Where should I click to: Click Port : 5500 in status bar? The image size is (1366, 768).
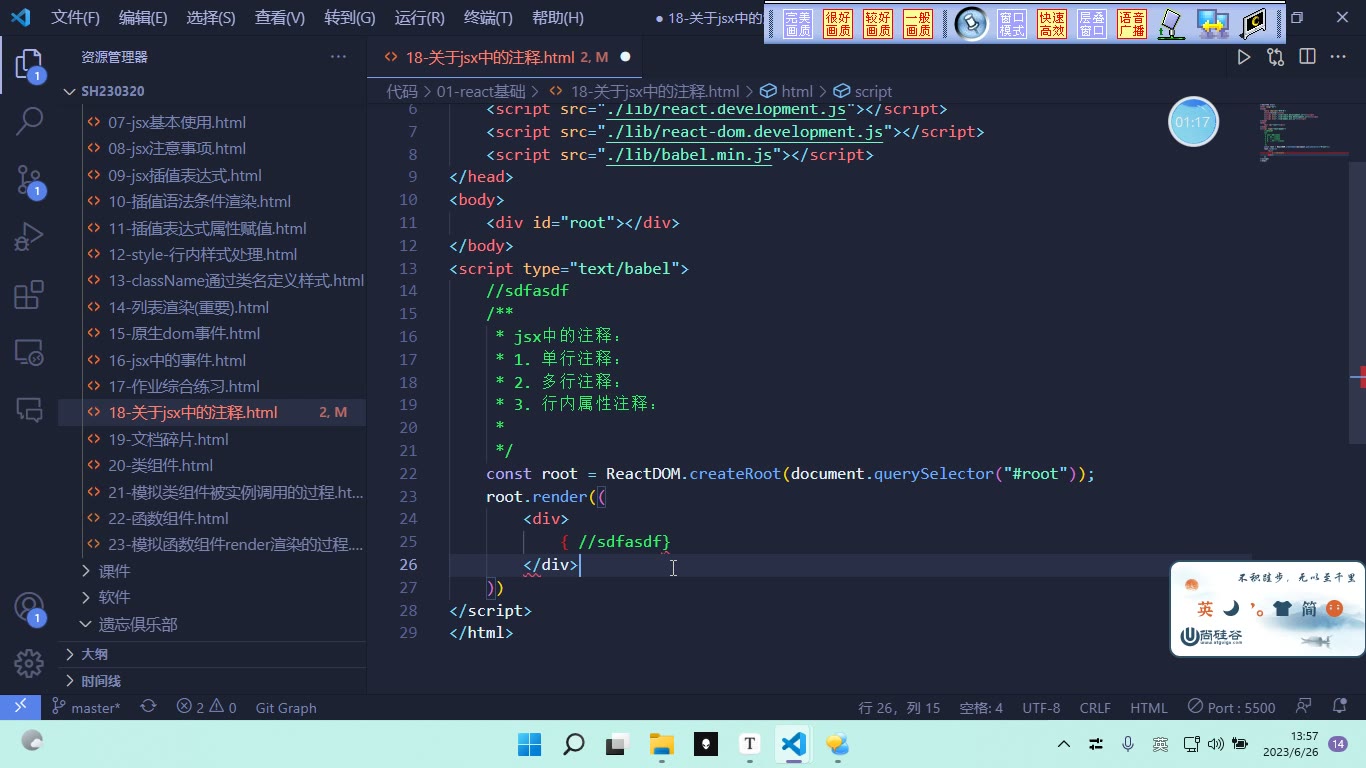pos(1231,707)
